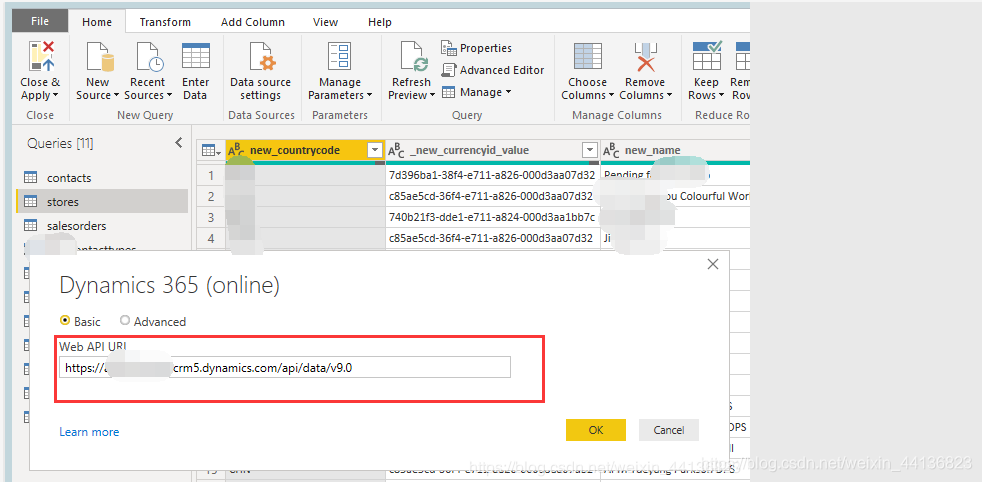Click the _new_currencyid_value column type icon
The height and width of the screenshot is (482, 982).
click(396, 150)
